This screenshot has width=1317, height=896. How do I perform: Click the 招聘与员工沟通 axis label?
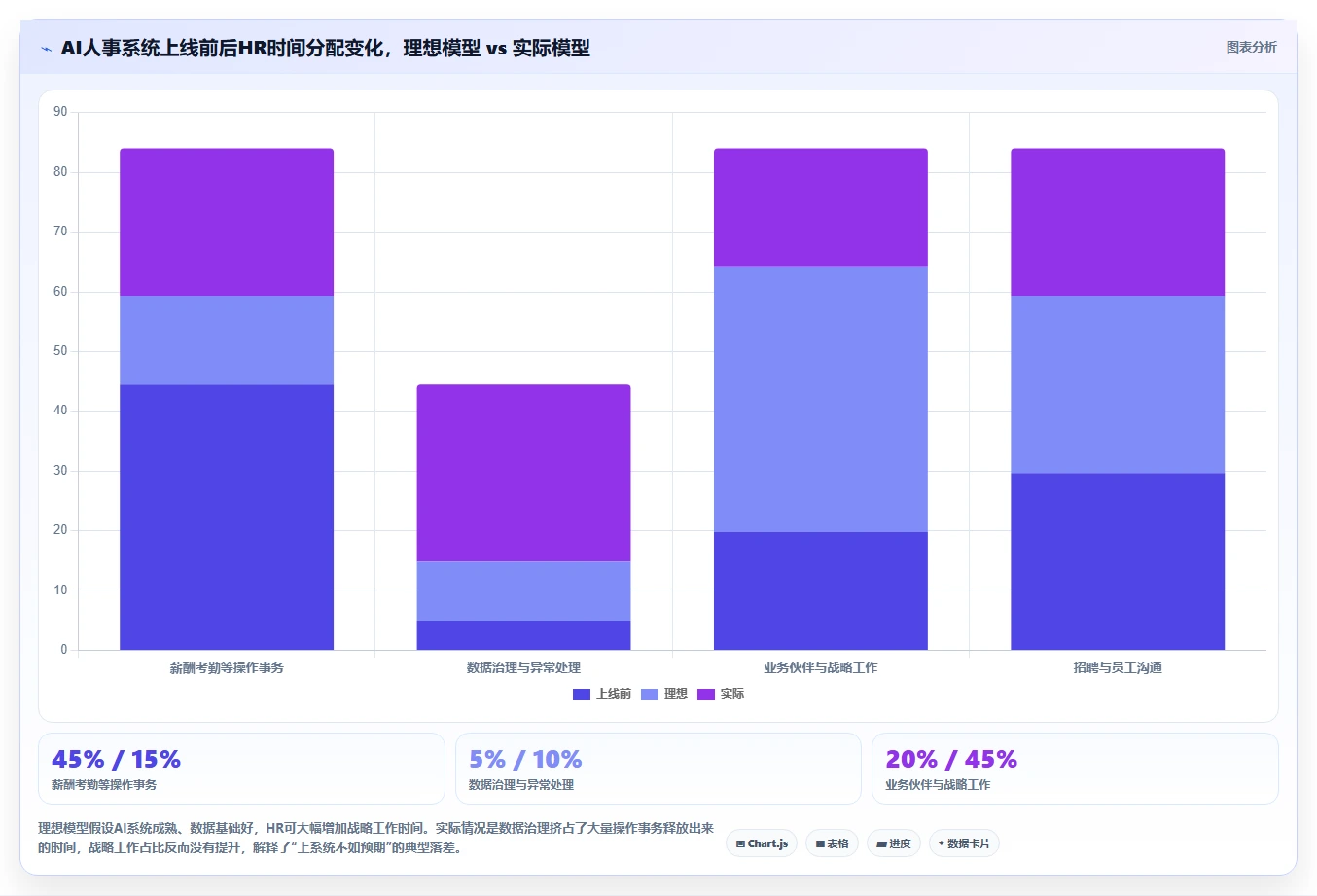click(1118, 667)
